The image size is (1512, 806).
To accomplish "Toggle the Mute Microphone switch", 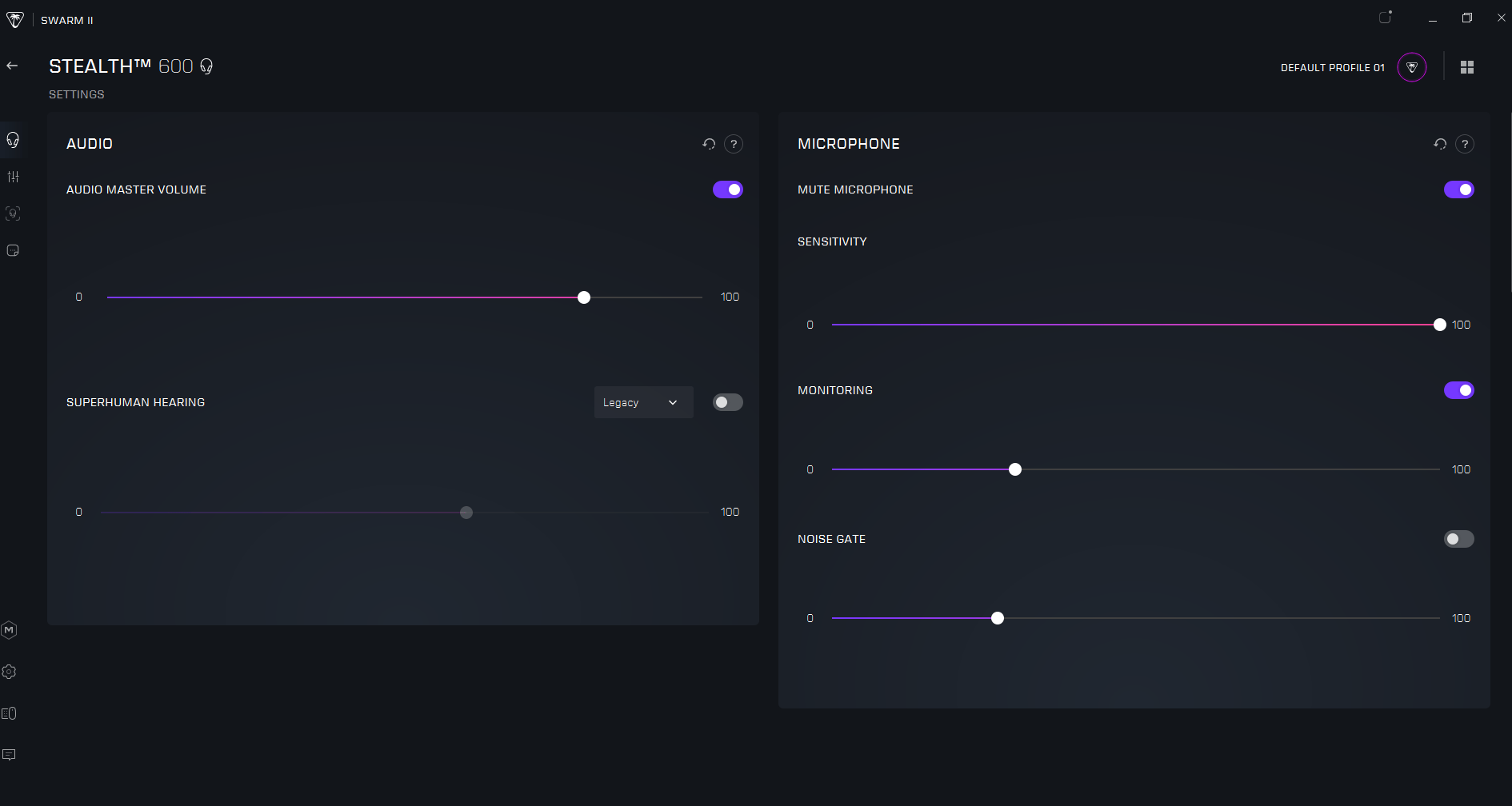I will click(1459, 190).
